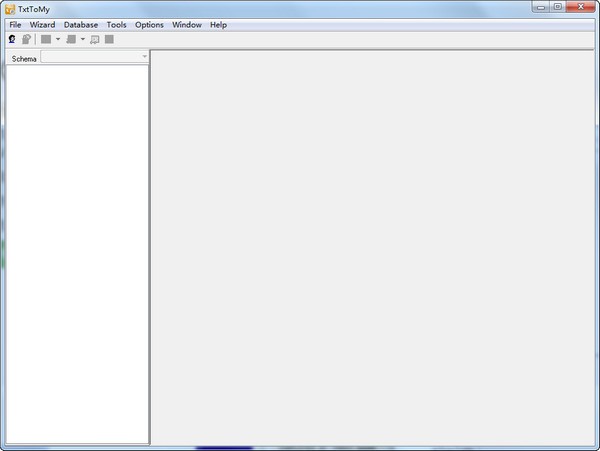Screen dimensions: 600x451
Task: Click the first gray square toolbar button
Action: (46, 39)
